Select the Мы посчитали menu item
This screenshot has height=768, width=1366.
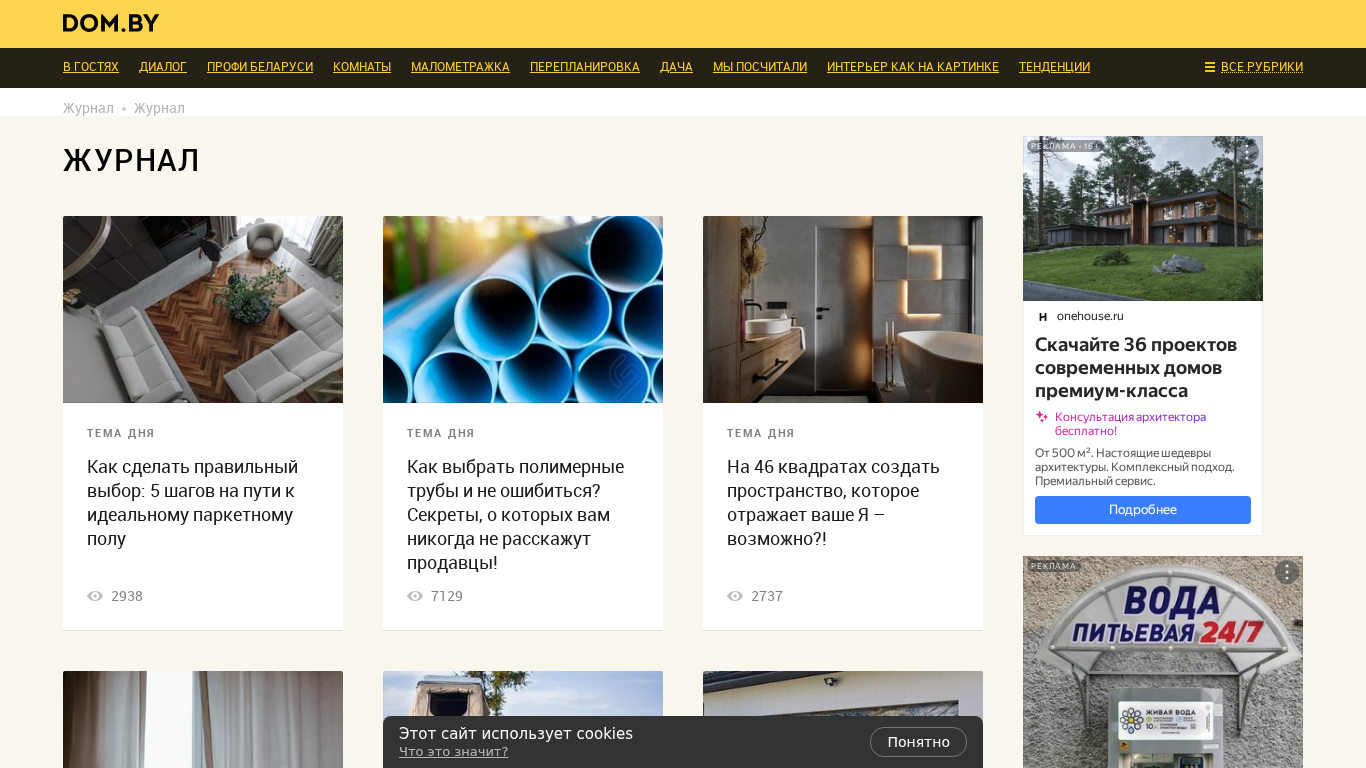pos(760,67)
